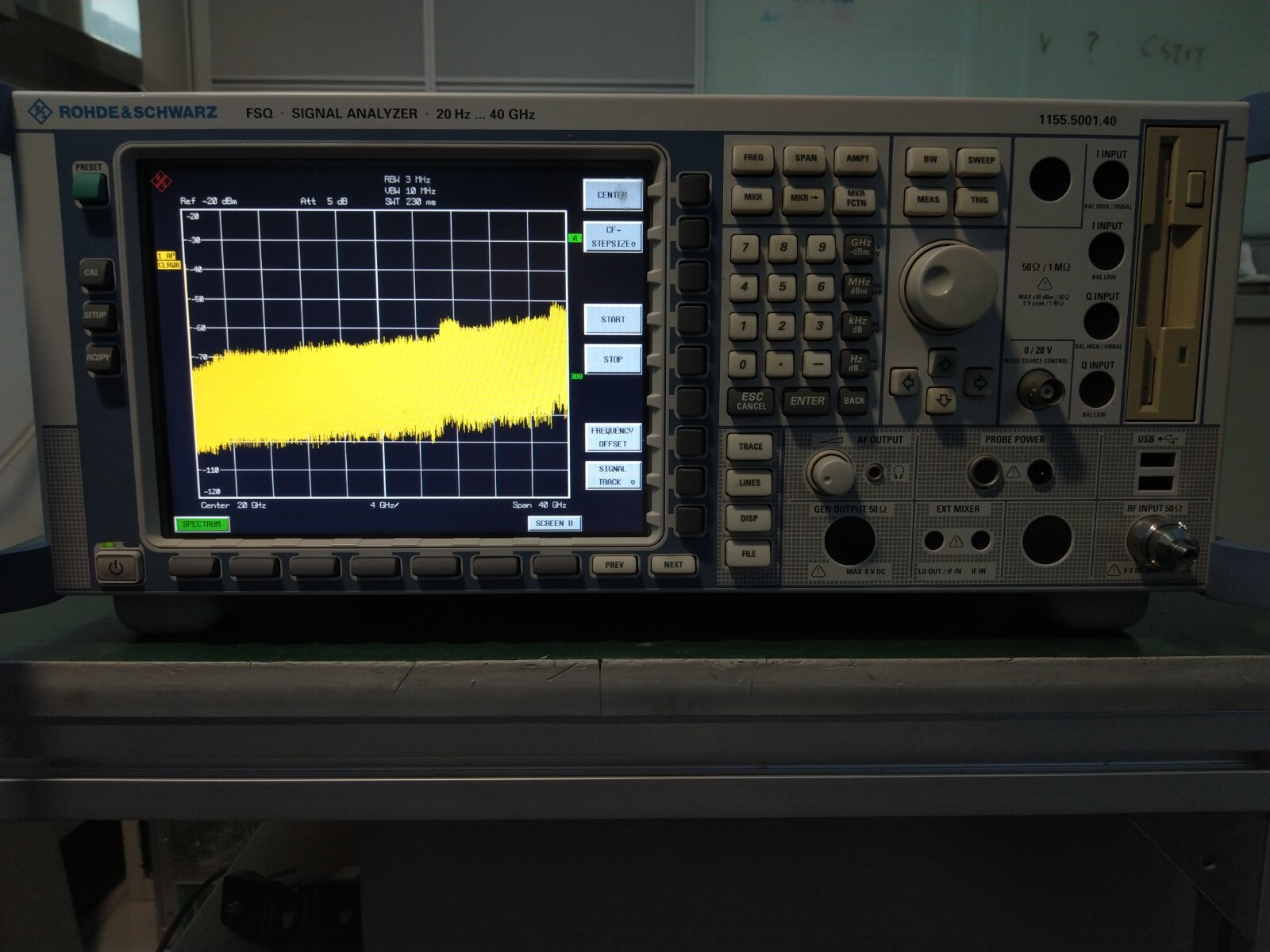1270x952 pixels.
Task: Tap numeric key 3
Action: click(x=819, y=325)
